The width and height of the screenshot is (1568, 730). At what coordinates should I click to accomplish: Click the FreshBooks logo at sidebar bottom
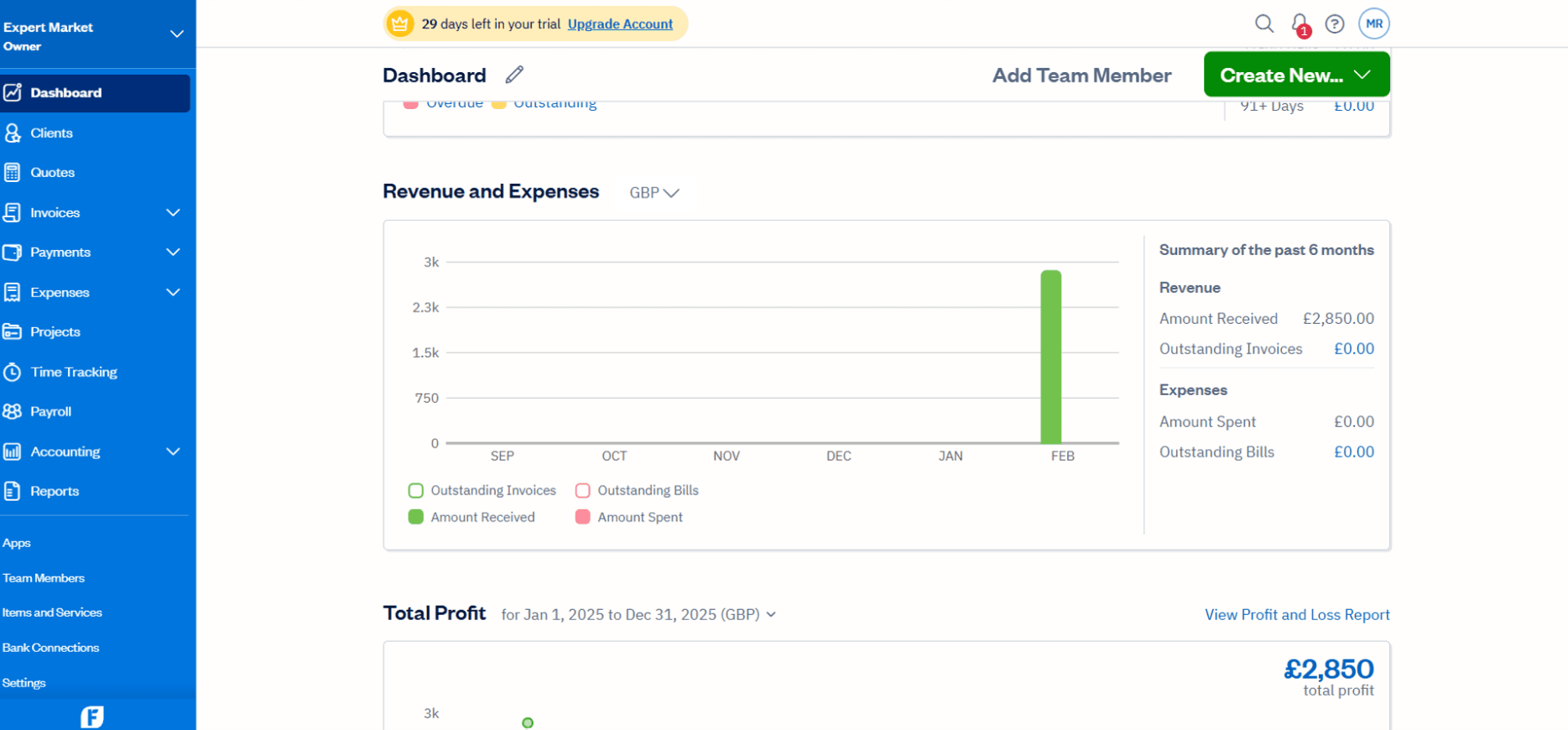tap(92, 717)
